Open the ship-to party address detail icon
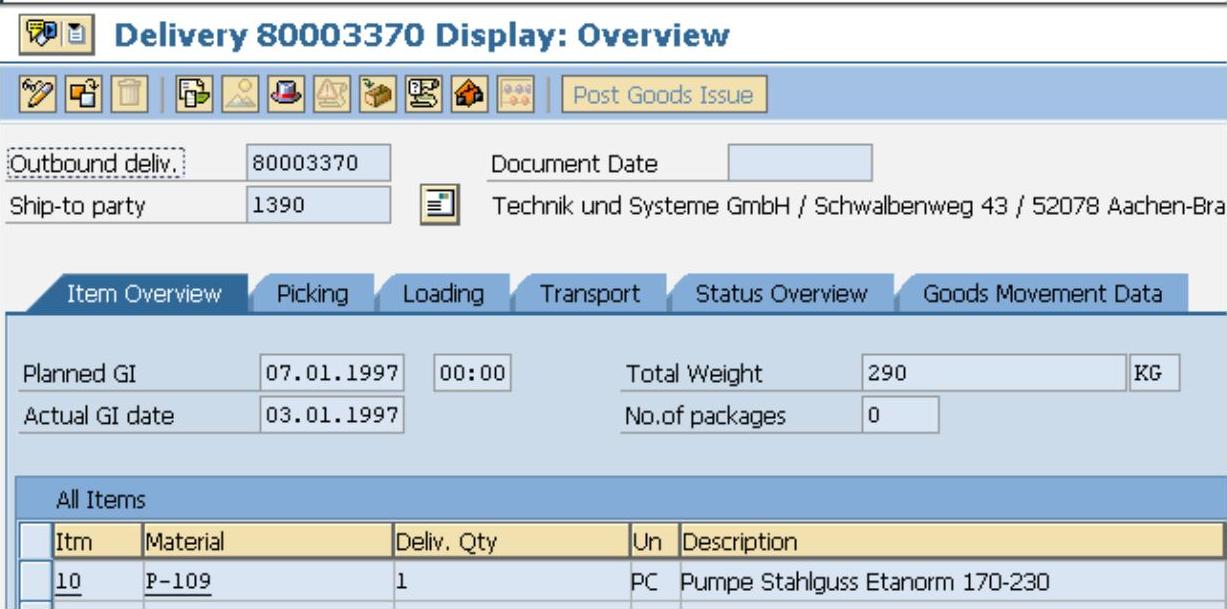Image resolution: width=1227 pixels, height=609 pixels. [x=438, y=207]
